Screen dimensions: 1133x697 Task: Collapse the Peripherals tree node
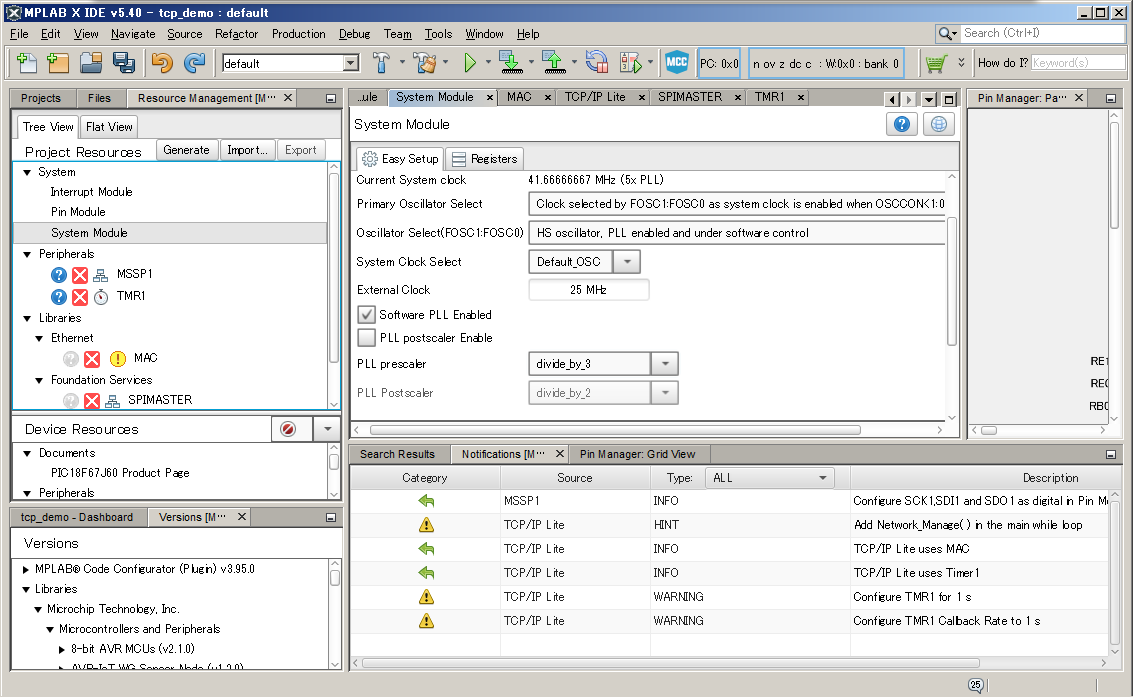[x=28, y=254]
